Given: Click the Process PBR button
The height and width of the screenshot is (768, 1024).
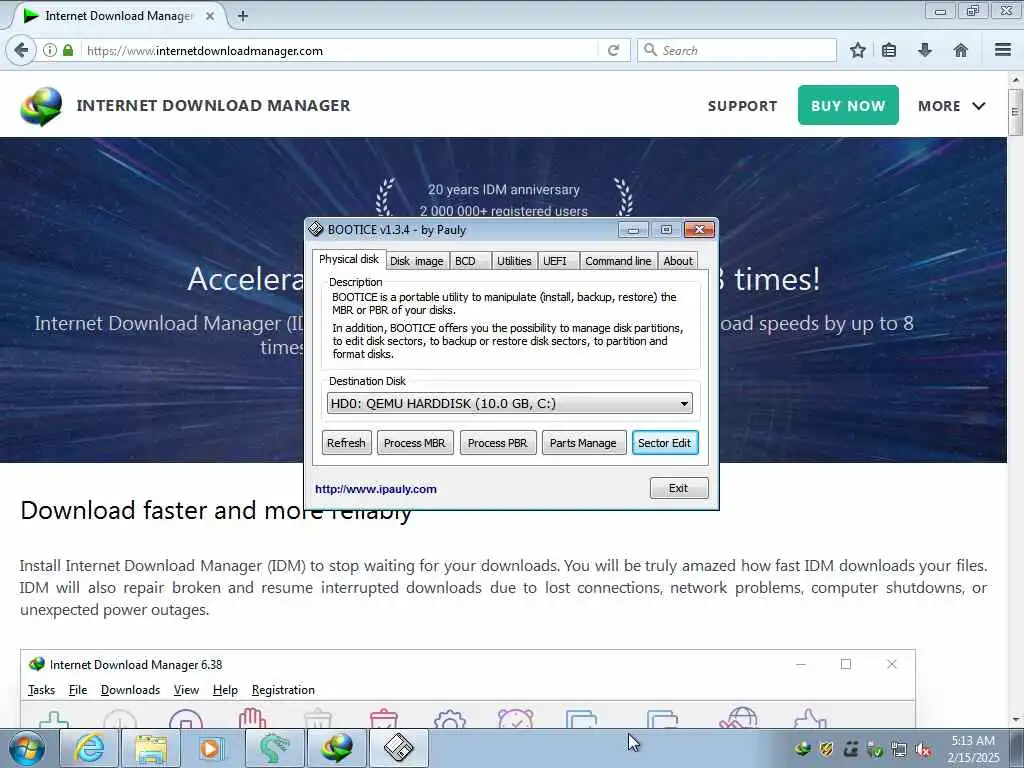Looking at the screenshot, I should [x=498, y=443].
